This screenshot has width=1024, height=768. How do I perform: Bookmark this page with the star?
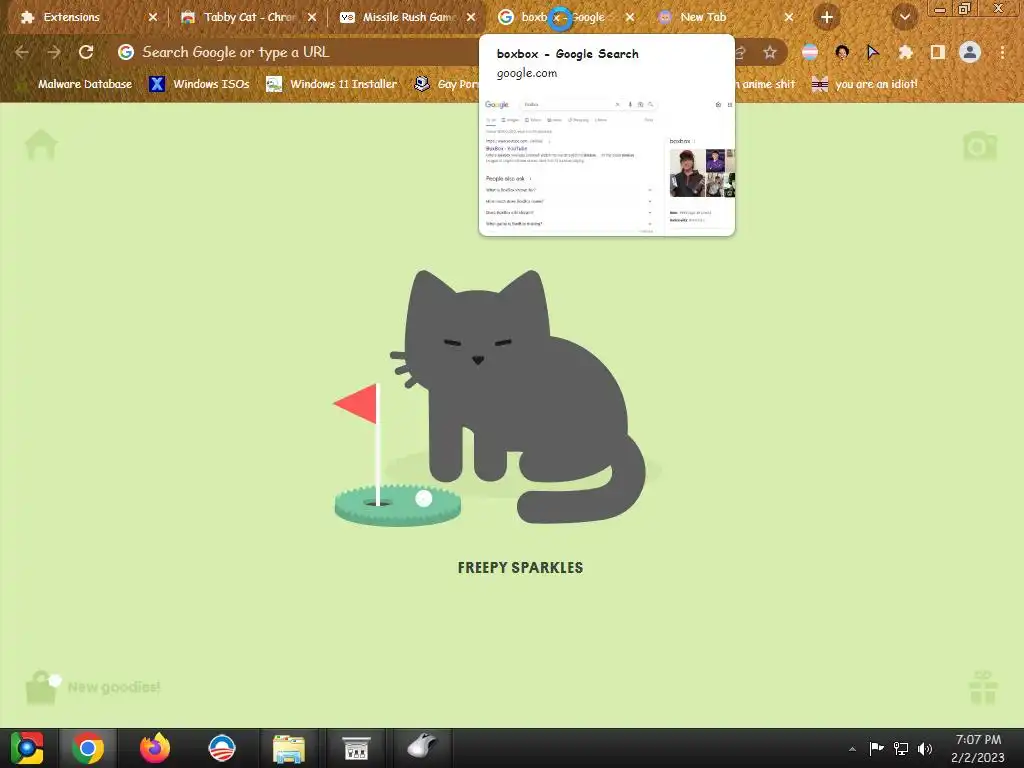pos(770,52)
